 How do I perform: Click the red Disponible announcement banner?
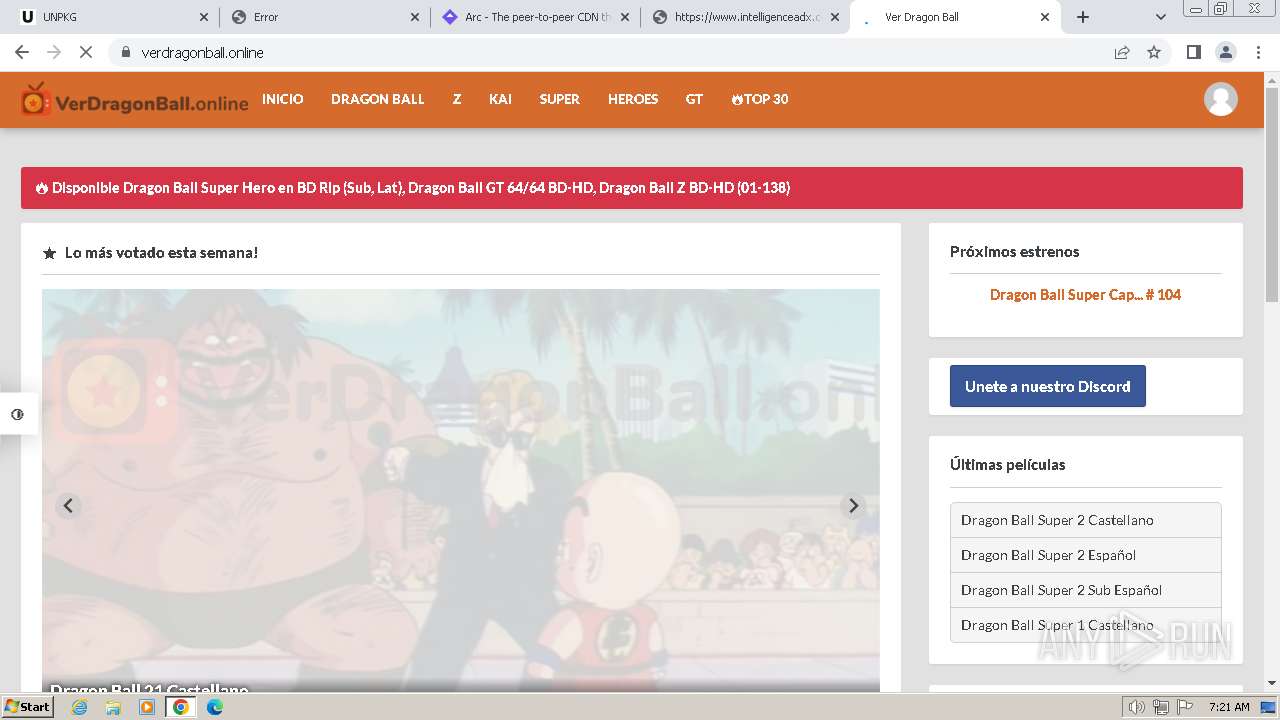[632, 188]
